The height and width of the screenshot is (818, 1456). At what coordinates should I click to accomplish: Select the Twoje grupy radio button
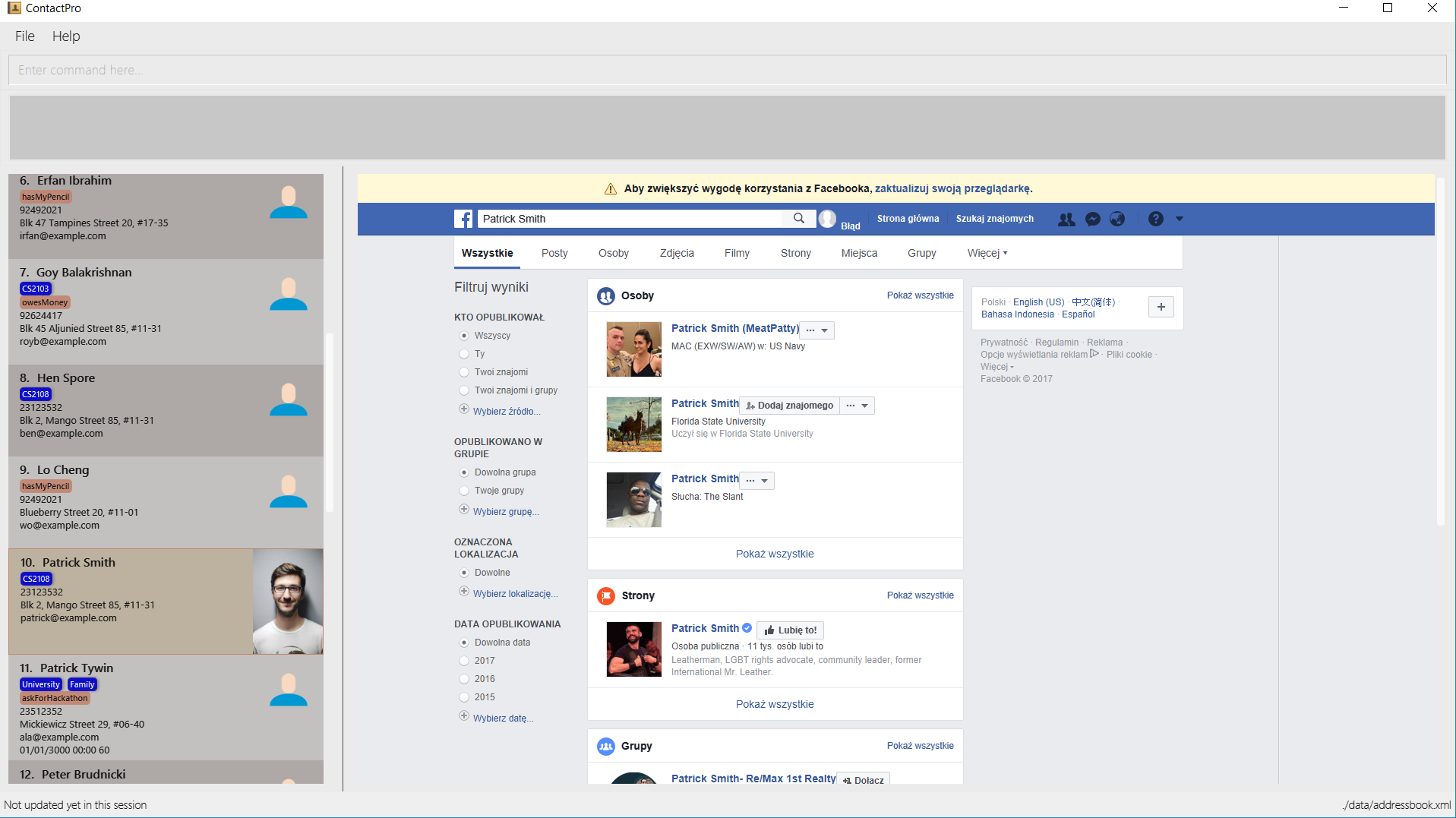(x=464, y=491)
